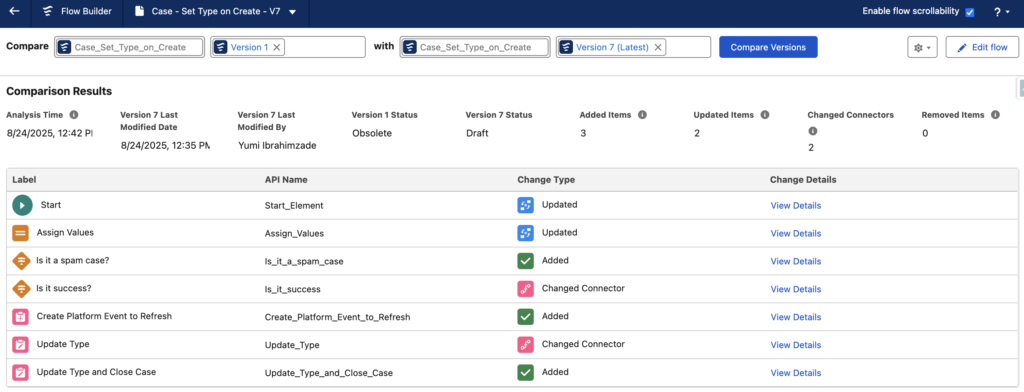The width and height of the screenshot is (1024, 392).
Task: Open the help question mark menu
Action: (1001, 12)
